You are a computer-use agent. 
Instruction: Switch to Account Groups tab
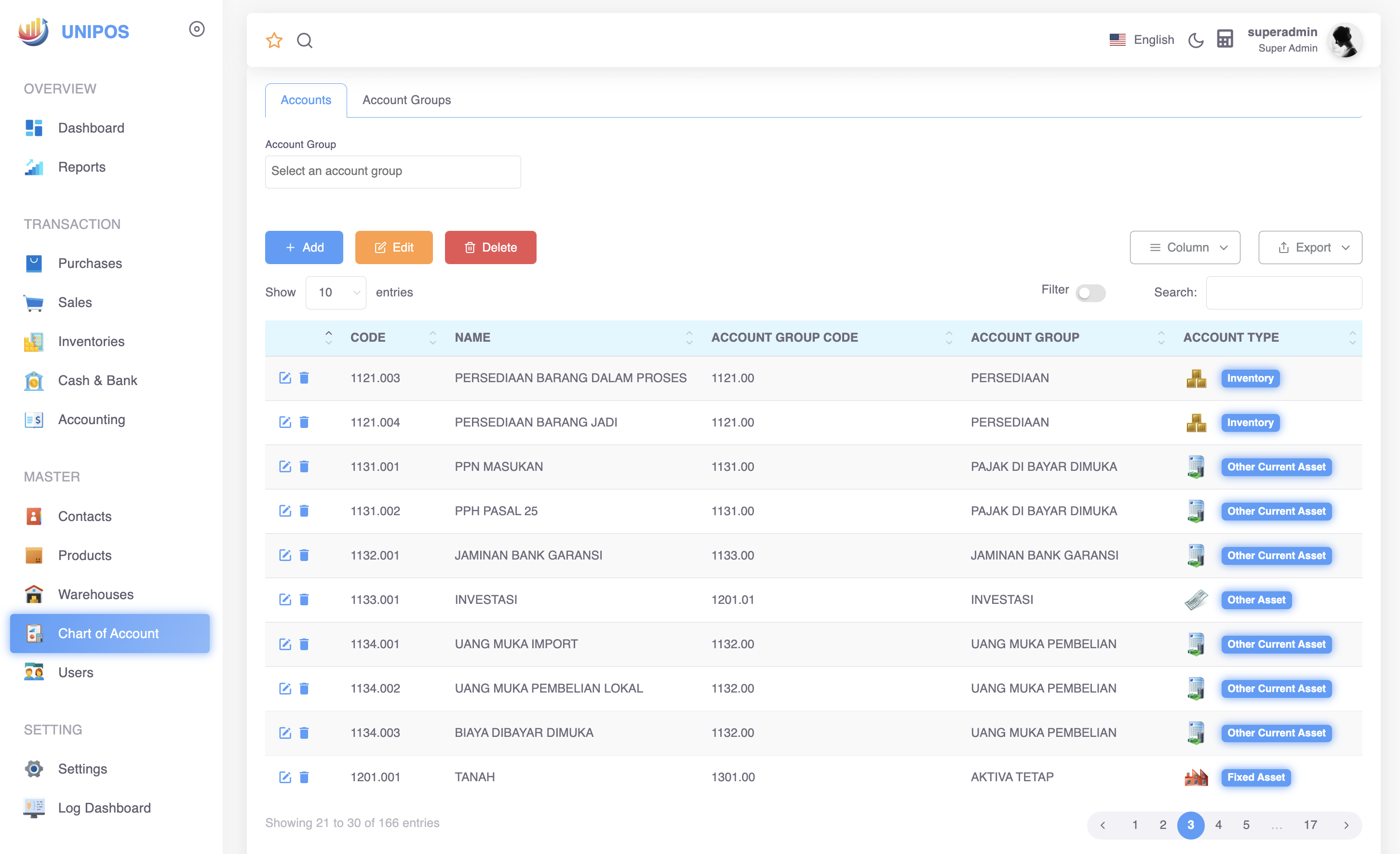(x=406, y=100)
